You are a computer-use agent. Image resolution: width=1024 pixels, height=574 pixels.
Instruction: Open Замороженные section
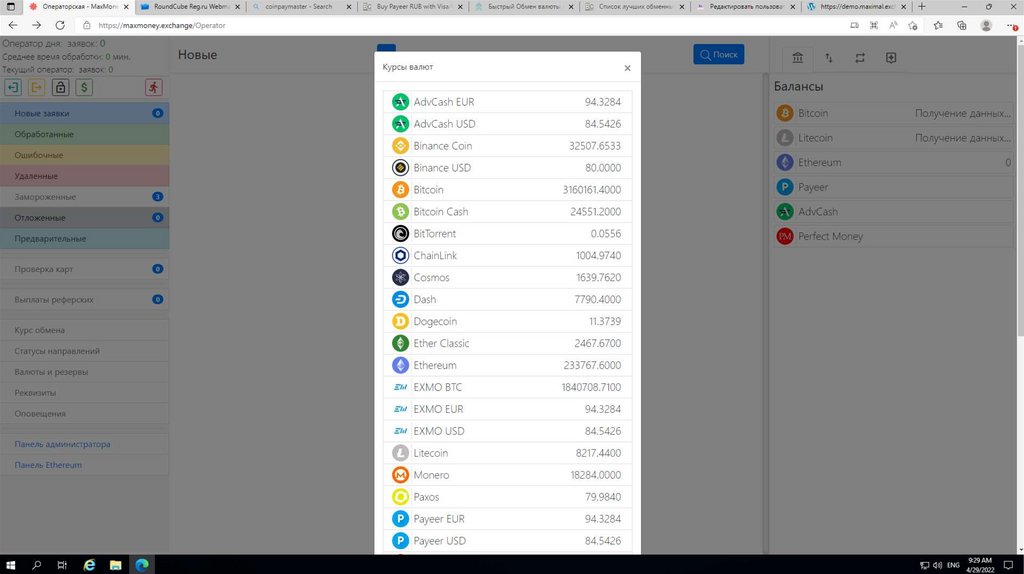[84, 197]
